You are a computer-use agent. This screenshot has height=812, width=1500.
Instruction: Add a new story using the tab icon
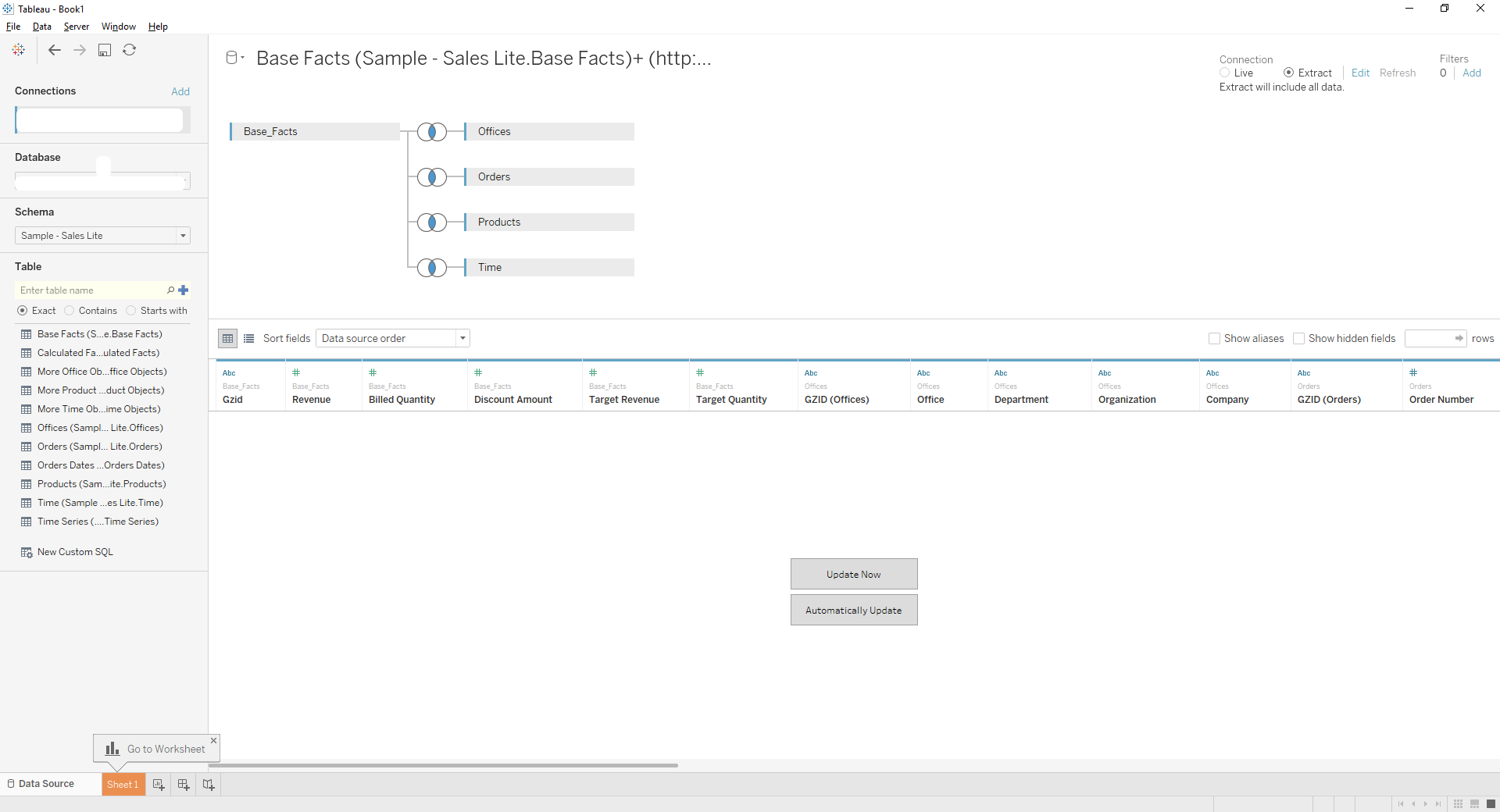coord(209,785)
